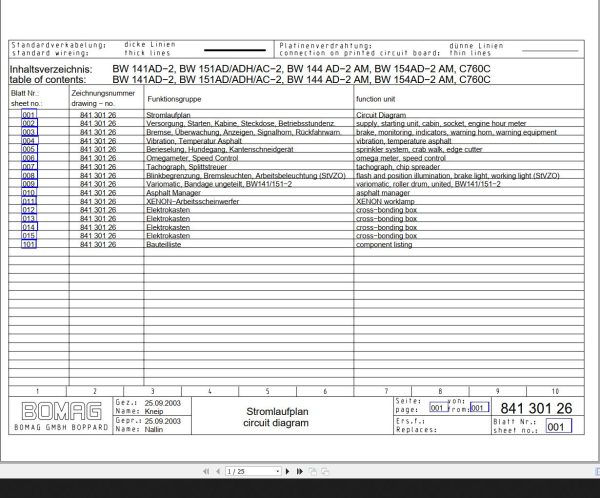Click the 'Seite page' 001 link box
Image resolution: width=600 pixels, height=498 pixels.
pos(439,407)
